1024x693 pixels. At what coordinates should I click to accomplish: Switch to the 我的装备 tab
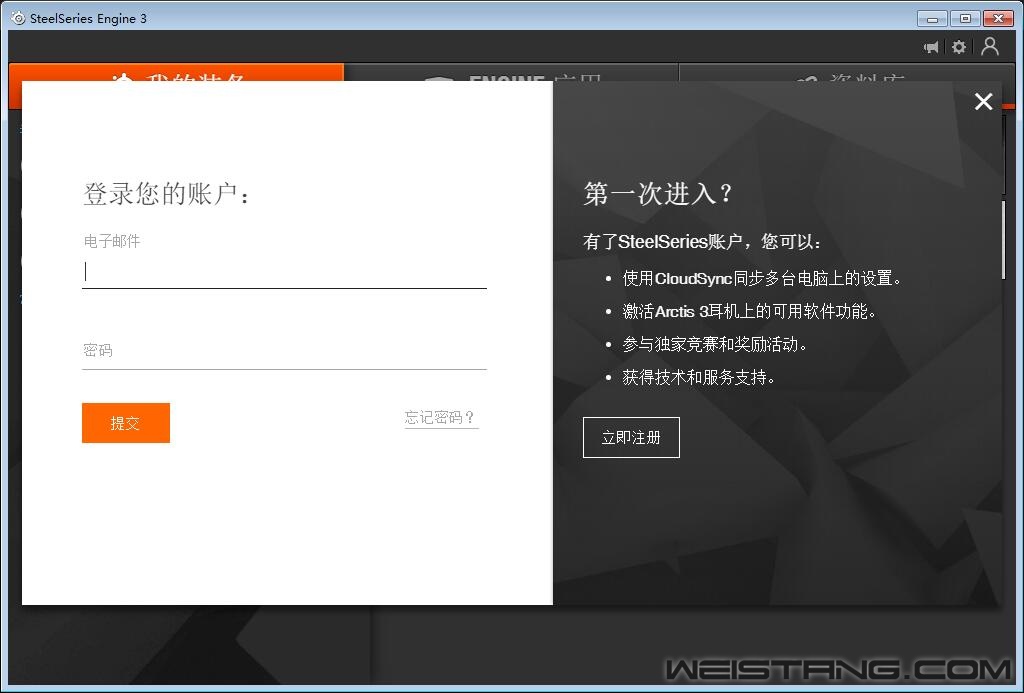pyautogui.click(x=176, y=73)
